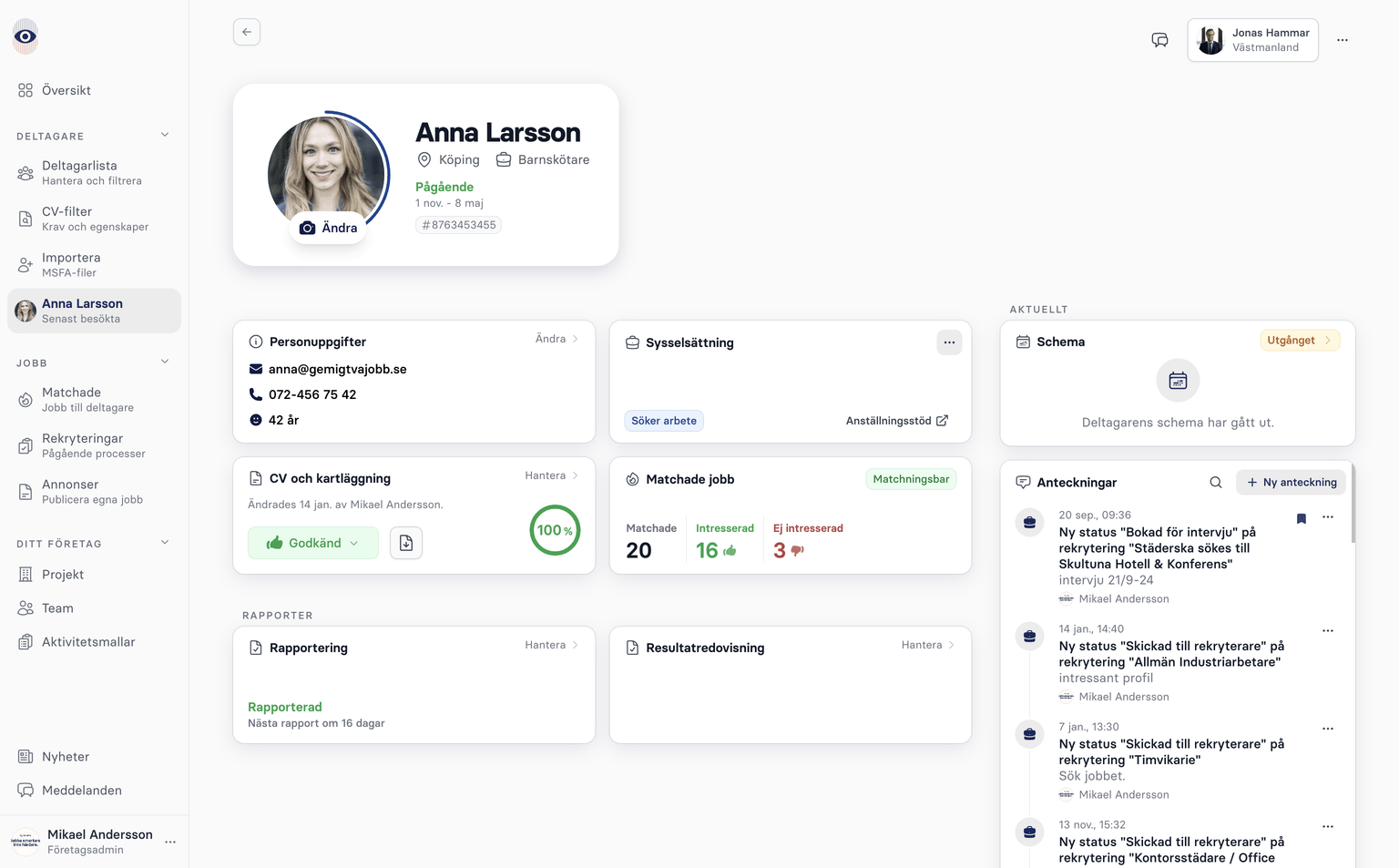Open the top-right more options ellipsis
1399x868 pixels.
[1342, 40]
